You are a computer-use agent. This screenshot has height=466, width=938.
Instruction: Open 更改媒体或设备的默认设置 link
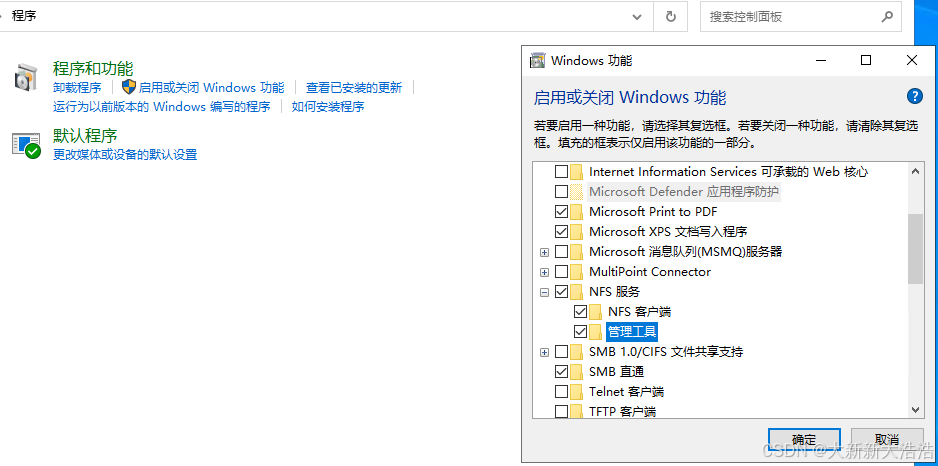coord(125,154)
